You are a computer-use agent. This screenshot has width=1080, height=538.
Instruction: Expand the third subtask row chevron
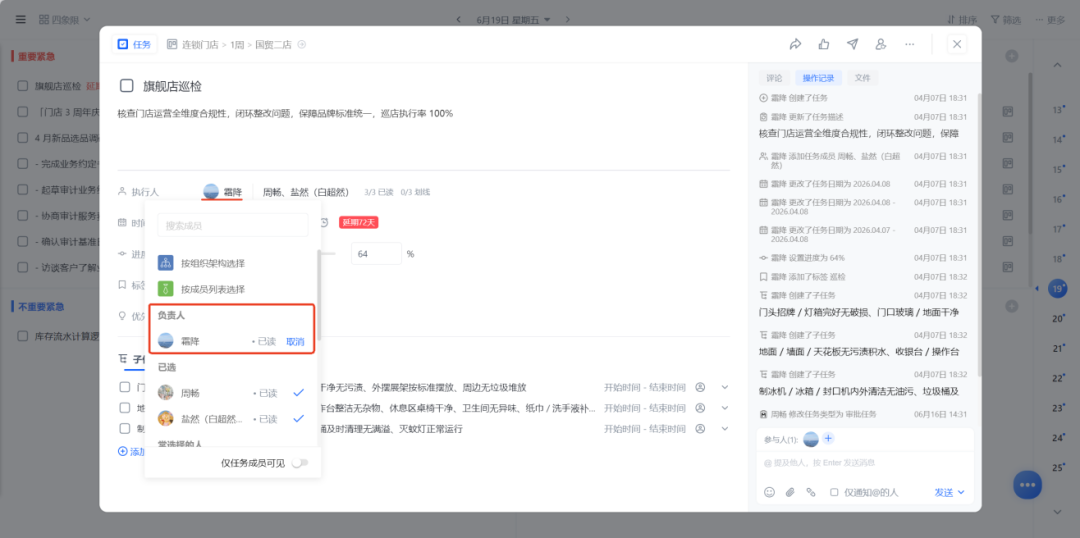[x=725, y=428]
